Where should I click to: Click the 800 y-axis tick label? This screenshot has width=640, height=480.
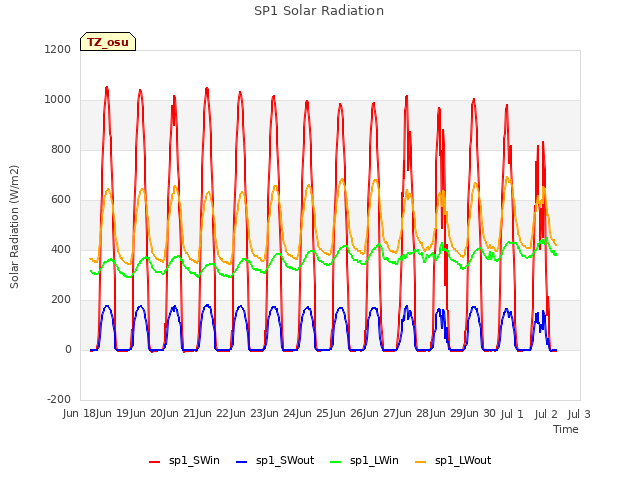[x=61, y=149]
